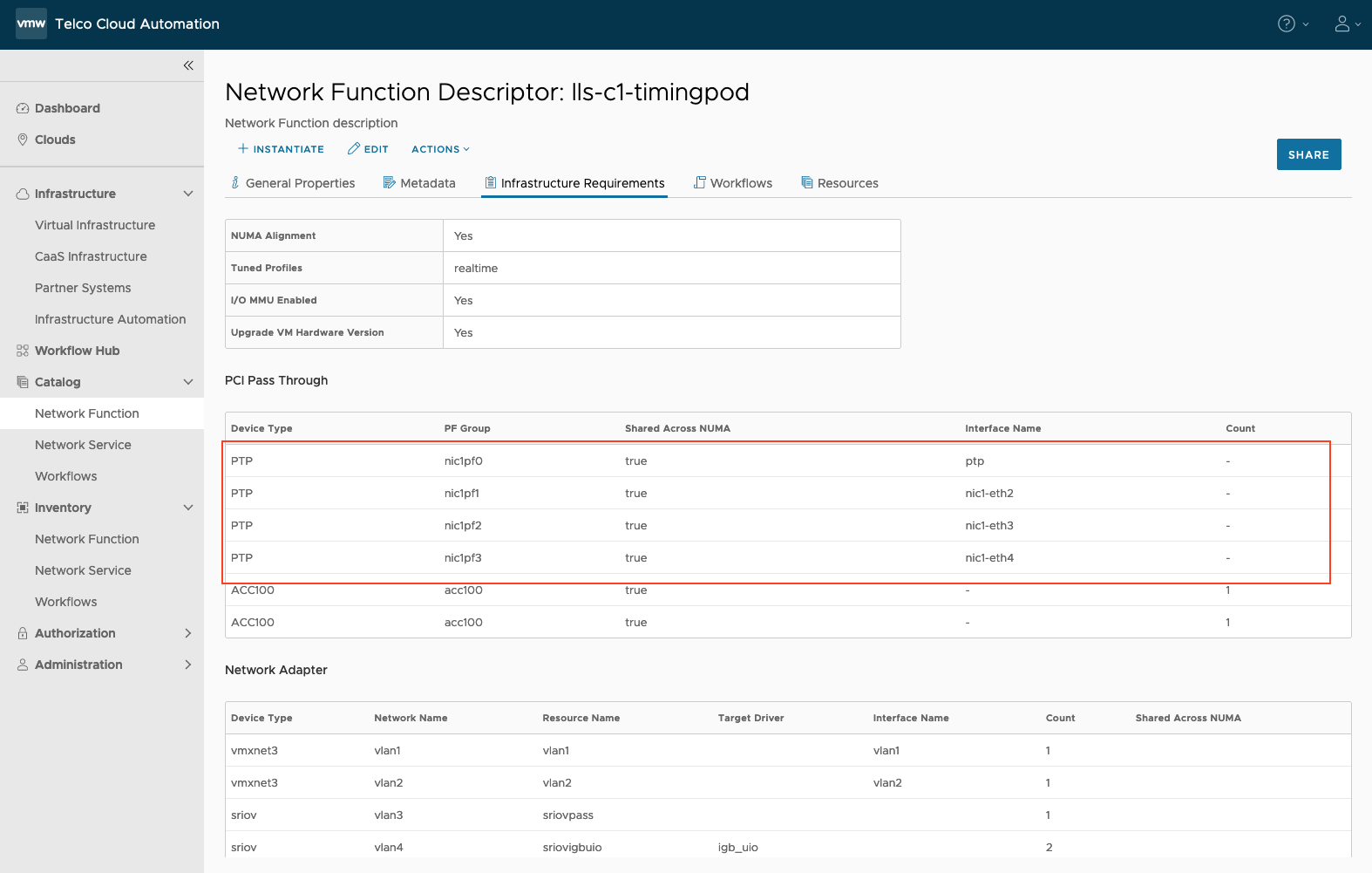The height and width of the screenshot is (873, 1372).
Task: Click the VMware logo icon
Action: point(31,24)
